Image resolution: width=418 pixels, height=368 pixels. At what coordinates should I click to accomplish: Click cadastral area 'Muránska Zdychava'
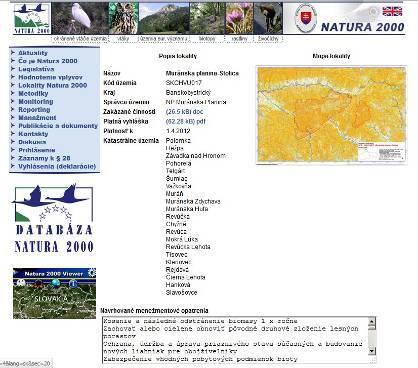tap(193, 201)
